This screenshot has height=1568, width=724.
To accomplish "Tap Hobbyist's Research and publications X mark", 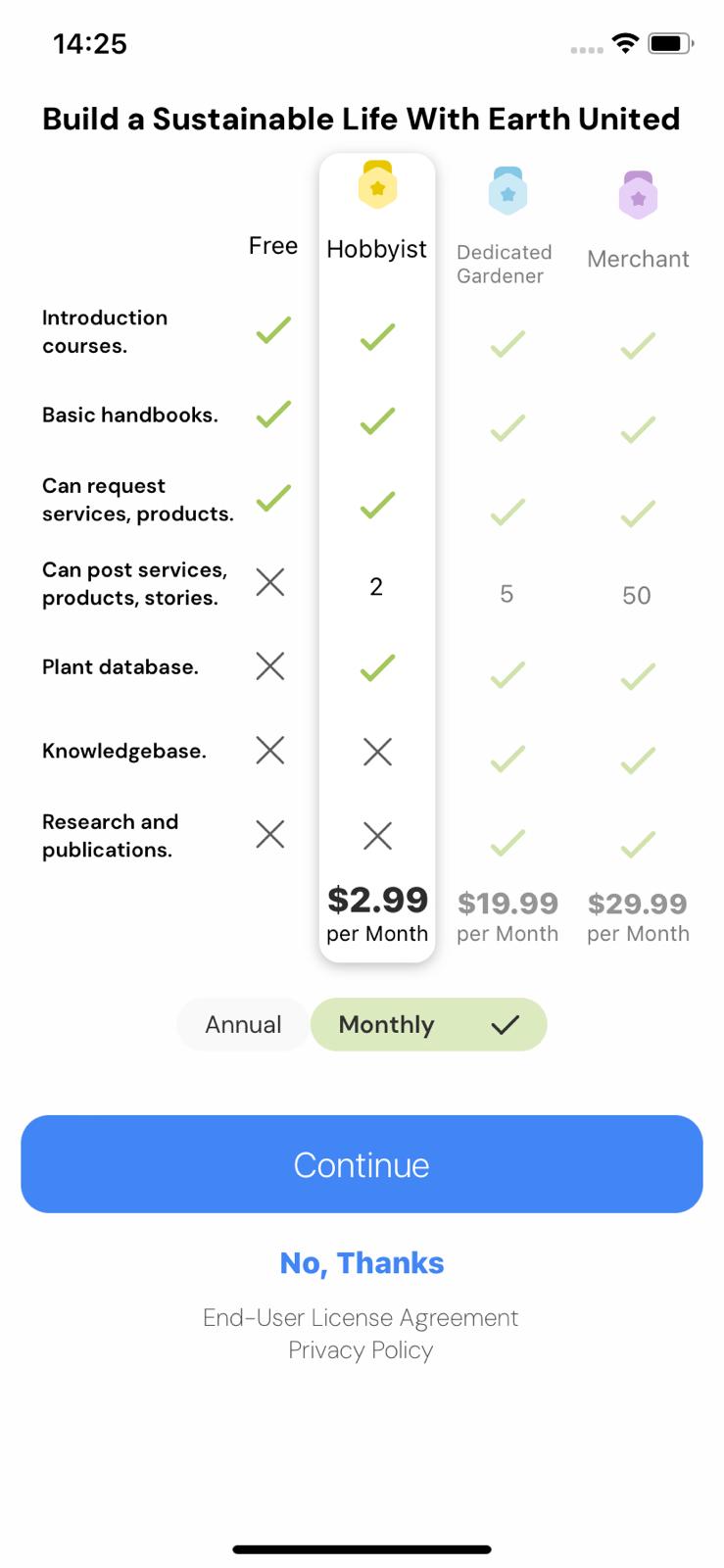I will (x=377, y=836).
